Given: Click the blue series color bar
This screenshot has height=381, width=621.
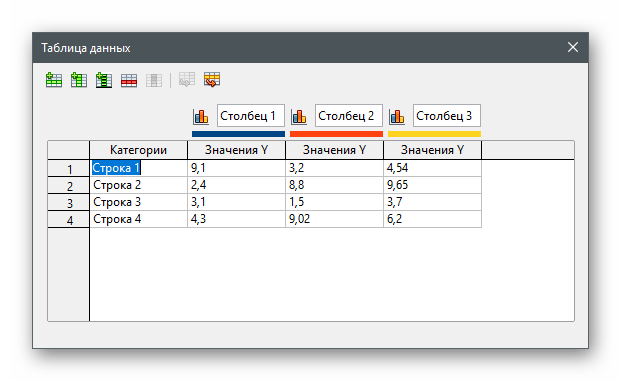Looking at the screenshot, I should click(x=238, y=134).
